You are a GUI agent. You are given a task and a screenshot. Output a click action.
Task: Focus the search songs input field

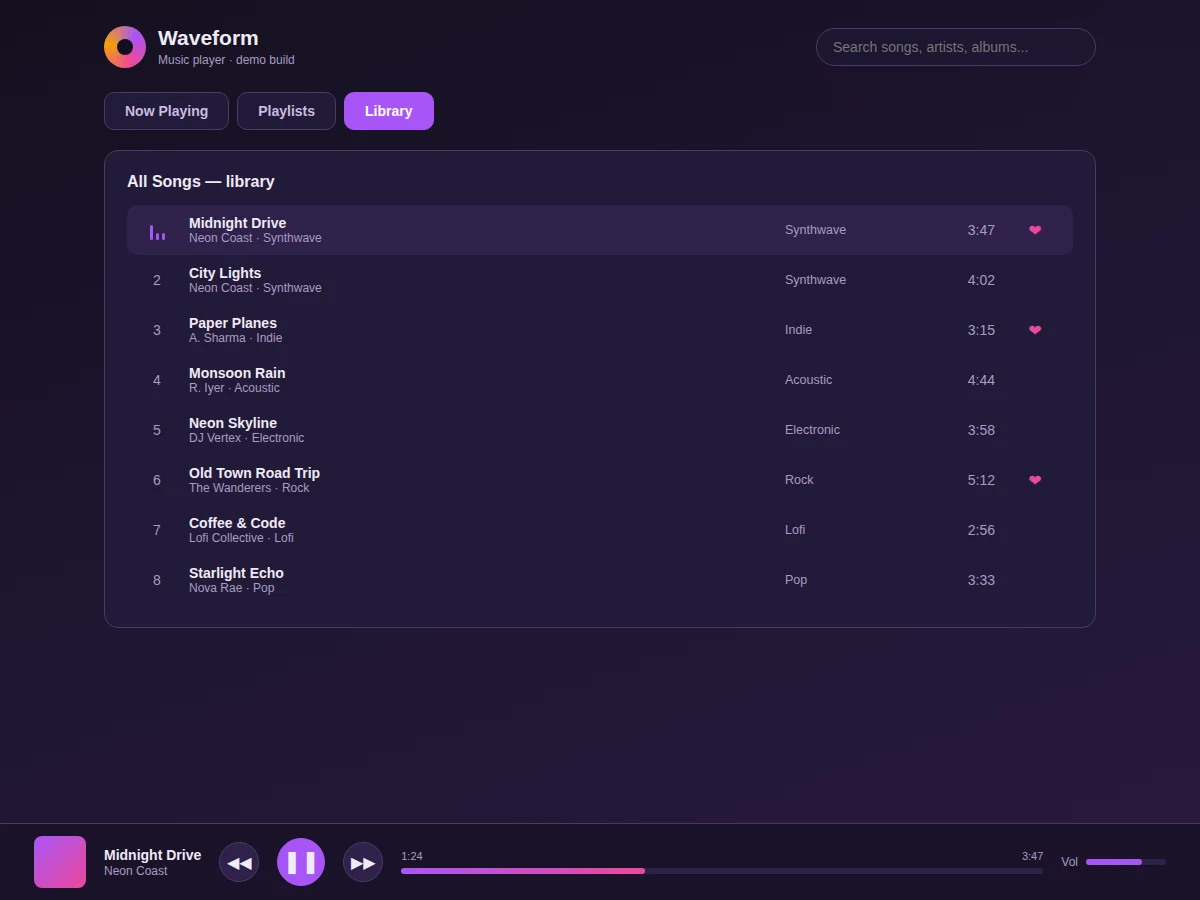click(x=956, y=47)
